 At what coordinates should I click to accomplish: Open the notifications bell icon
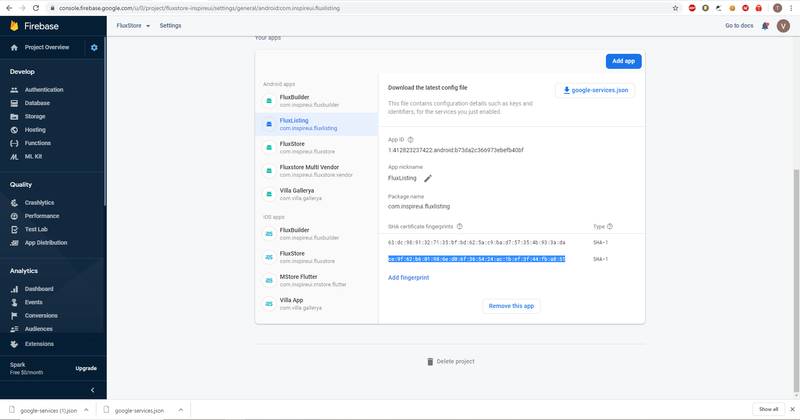pyautogui.click(x=765, y=26)
